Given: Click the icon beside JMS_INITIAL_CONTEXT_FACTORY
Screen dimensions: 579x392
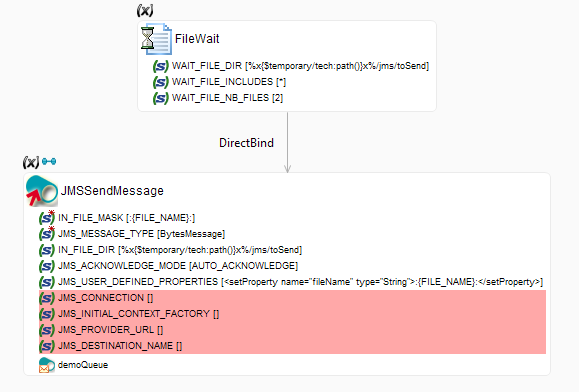Looking at the screenshot, I should tap(47, 314).
